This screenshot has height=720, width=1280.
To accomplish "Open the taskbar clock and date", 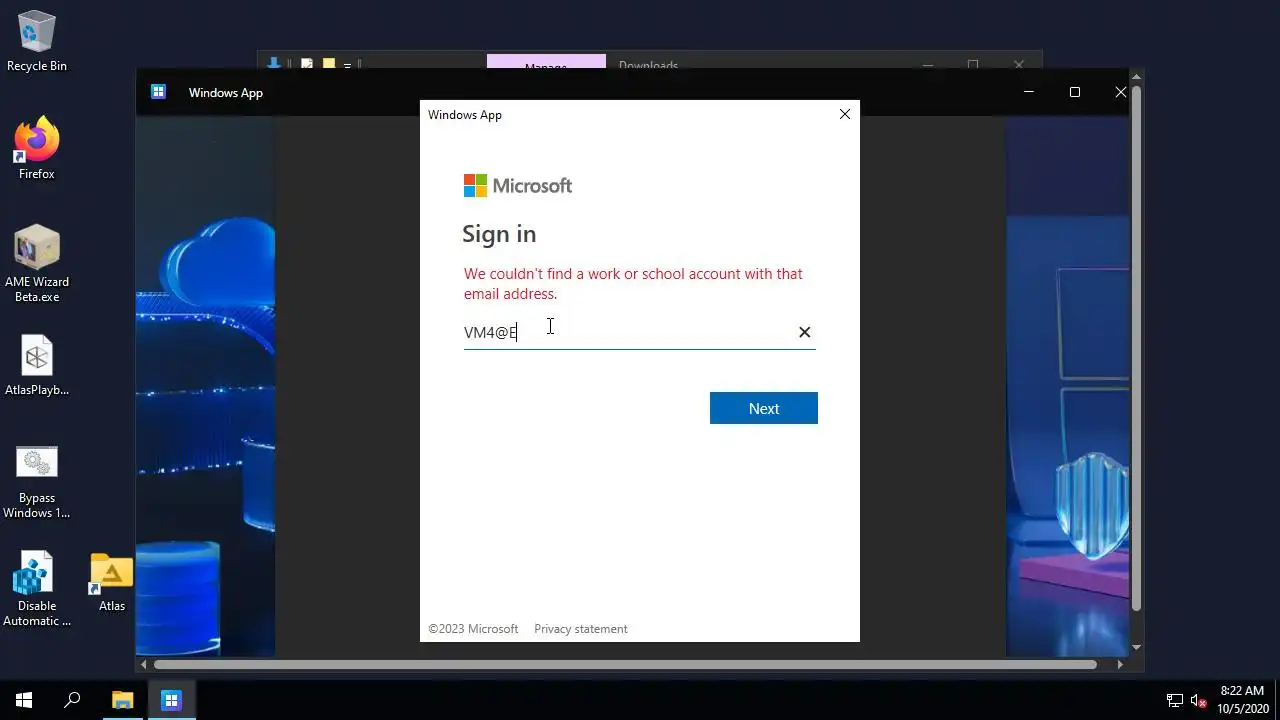I will (x=1242, y=700).
